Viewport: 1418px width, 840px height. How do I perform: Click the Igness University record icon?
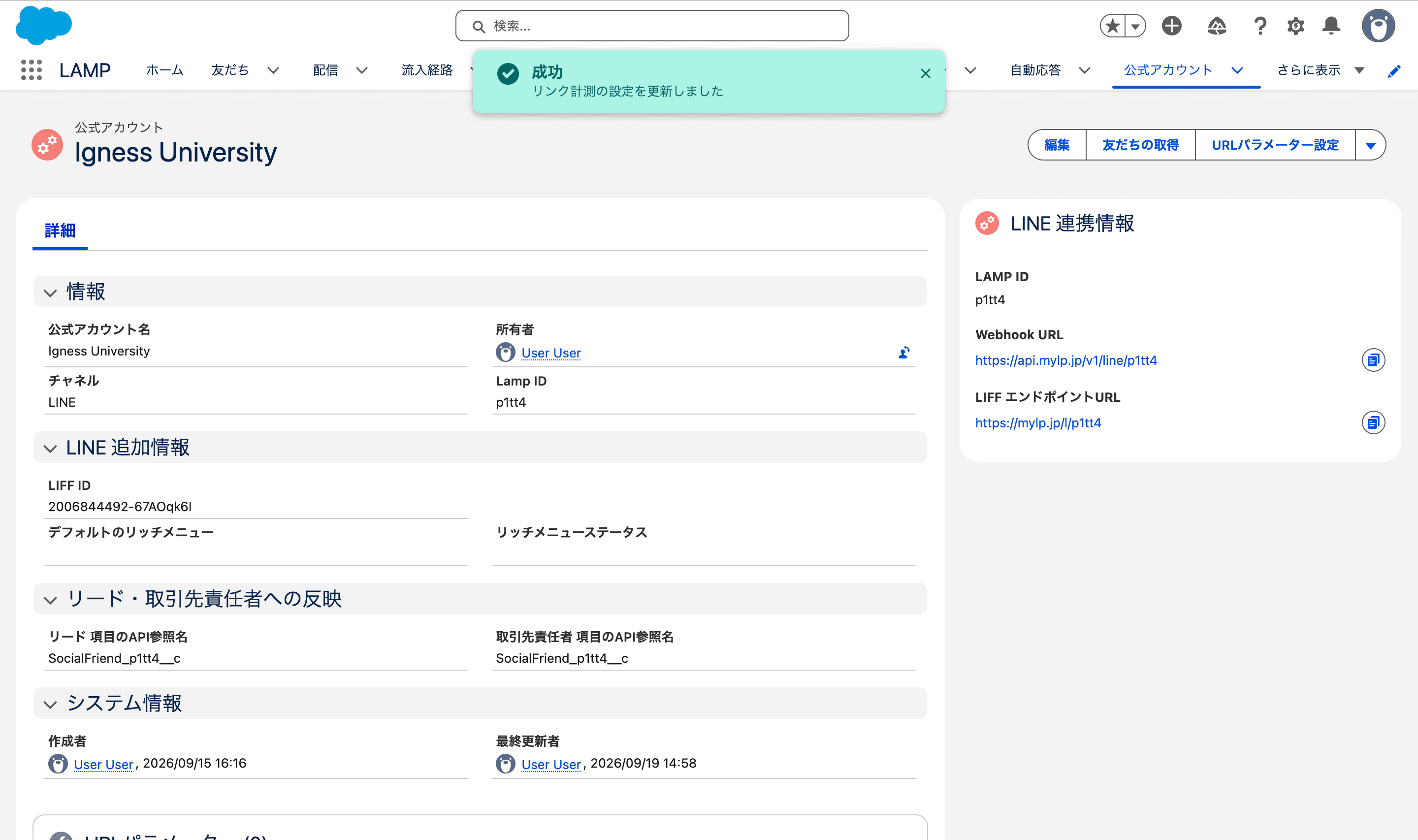tap(47, 145)
